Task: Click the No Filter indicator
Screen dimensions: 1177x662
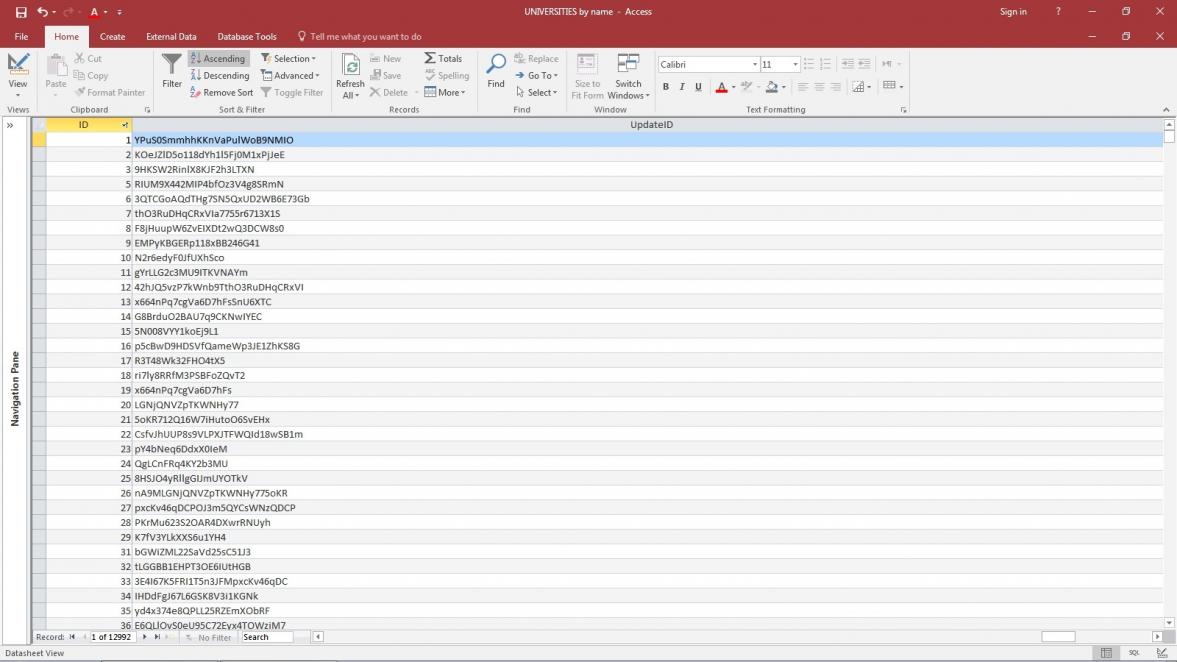Action: [x=208, y=637]
